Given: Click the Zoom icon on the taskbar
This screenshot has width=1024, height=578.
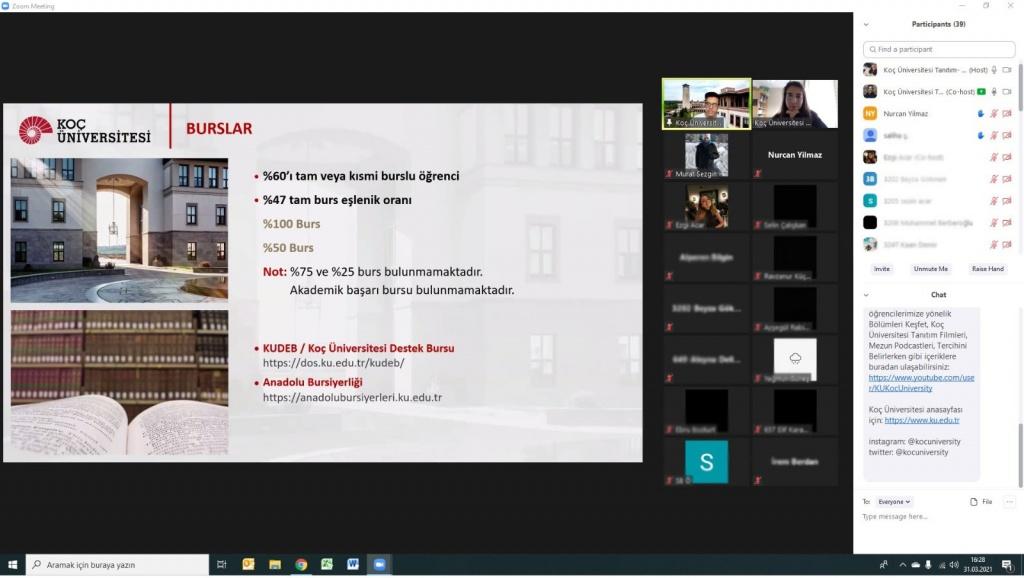Looking at the screenshot, I should (379, 564).
